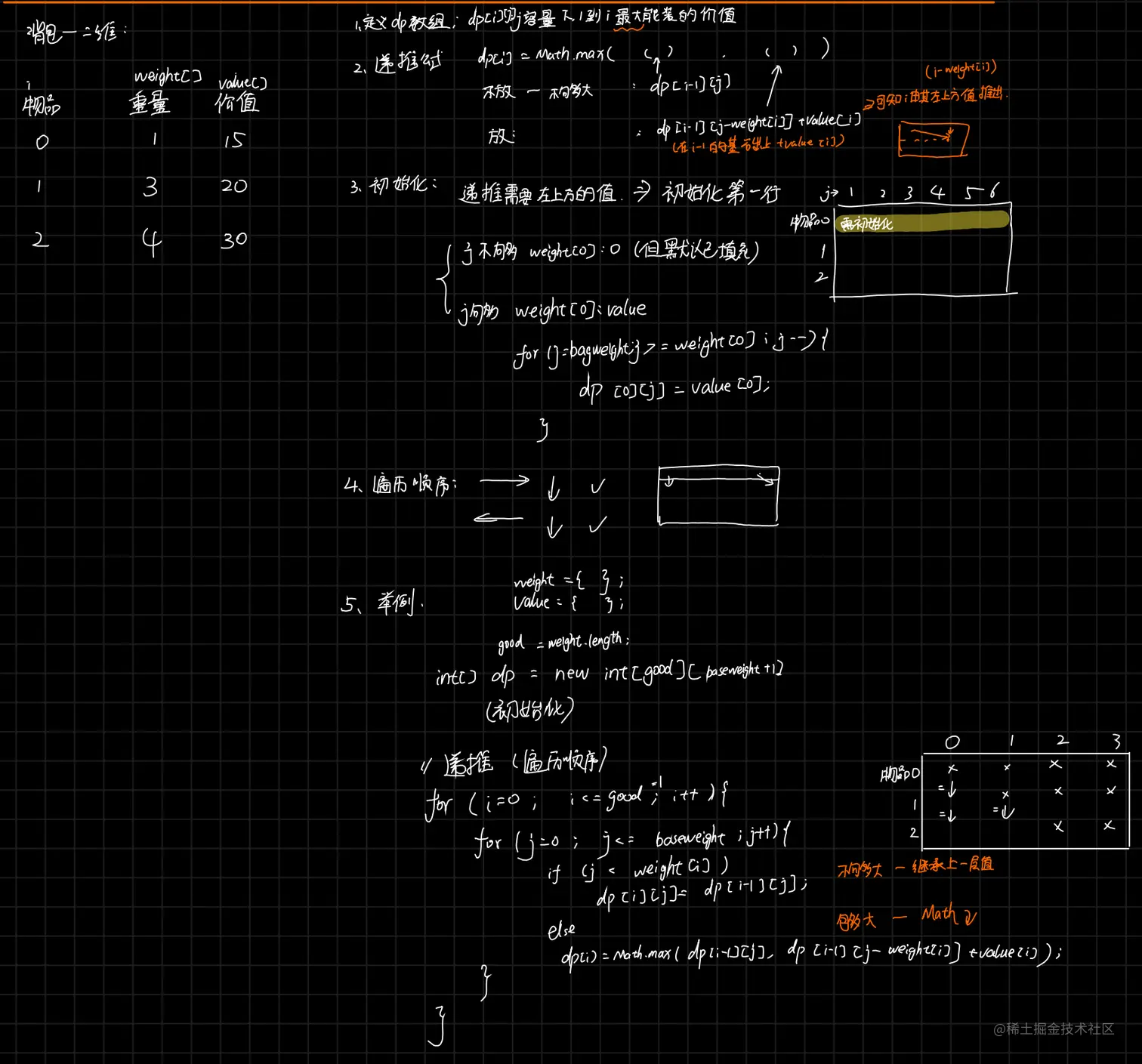
Task: Click the orange note '够大 — Math'
Action: point(906,918)
